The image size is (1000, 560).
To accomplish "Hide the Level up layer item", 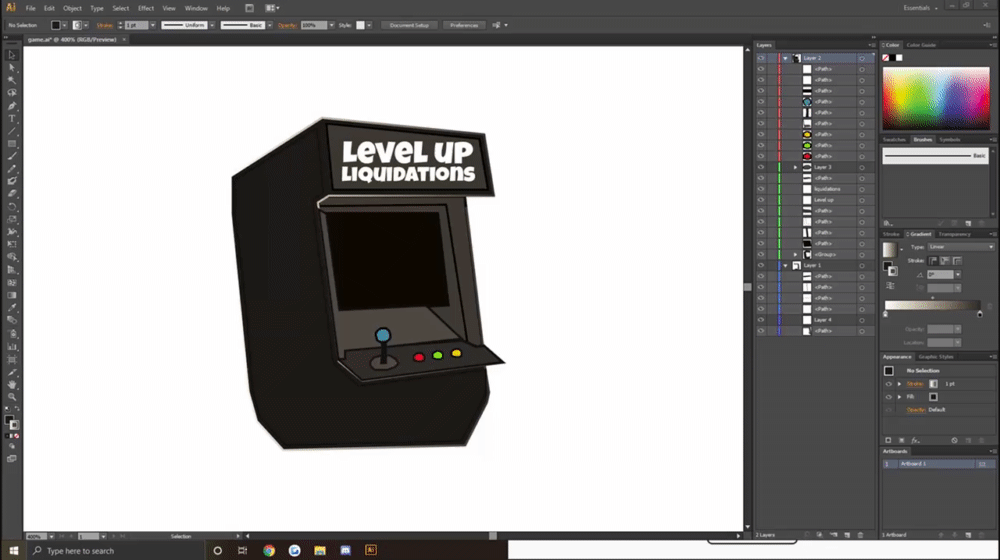I will click(x=761, y=200).
